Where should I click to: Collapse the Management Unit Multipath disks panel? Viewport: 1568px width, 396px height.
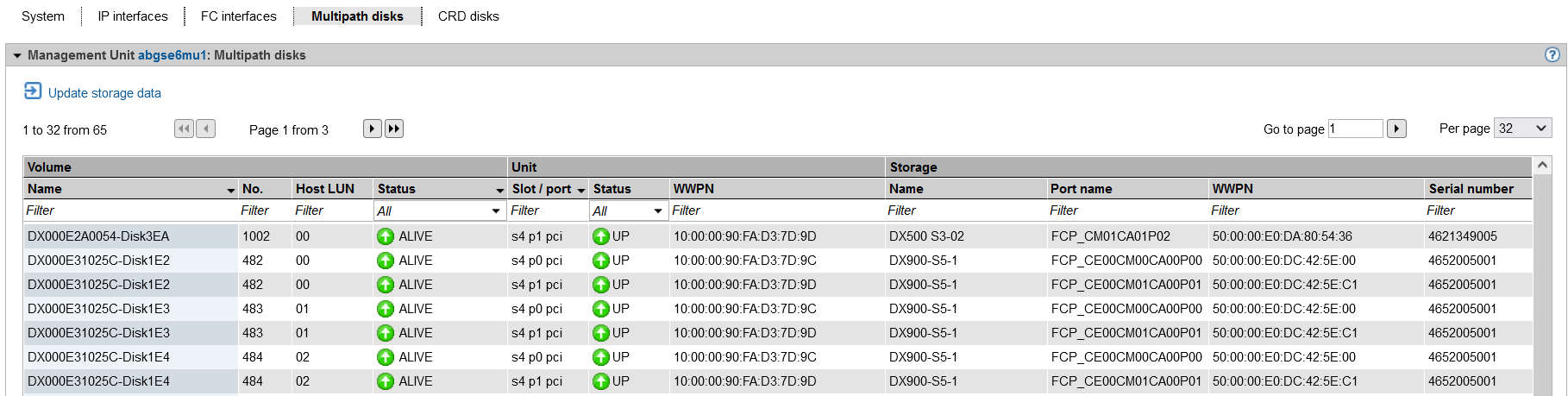point(17,55)
